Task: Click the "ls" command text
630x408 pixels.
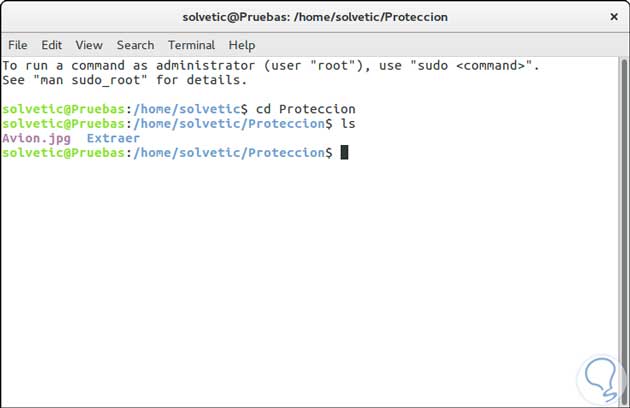Action: pos(348,123)
